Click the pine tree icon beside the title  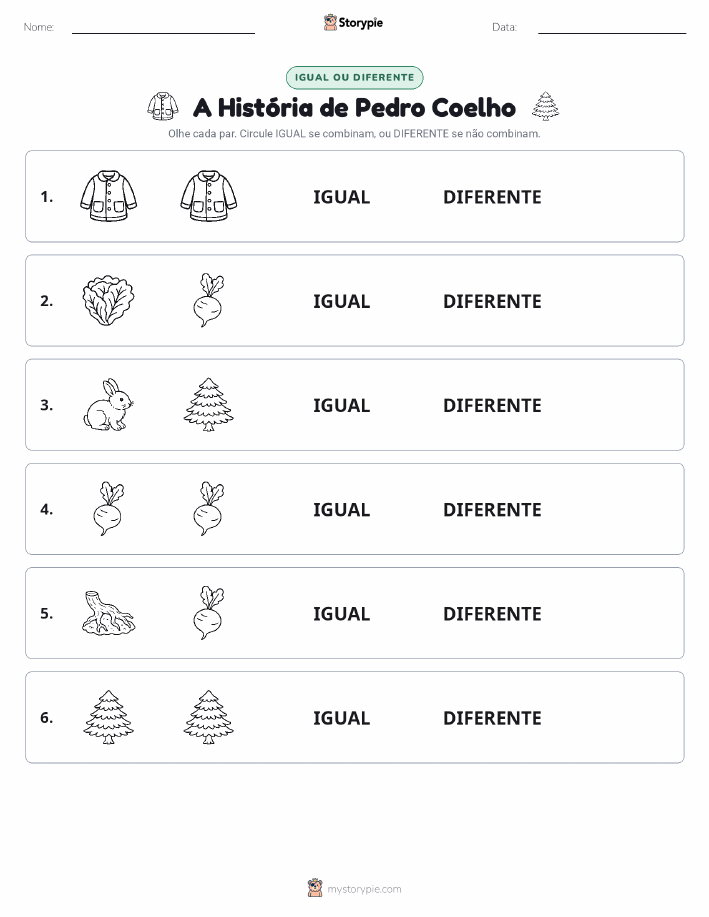(545, 106)
